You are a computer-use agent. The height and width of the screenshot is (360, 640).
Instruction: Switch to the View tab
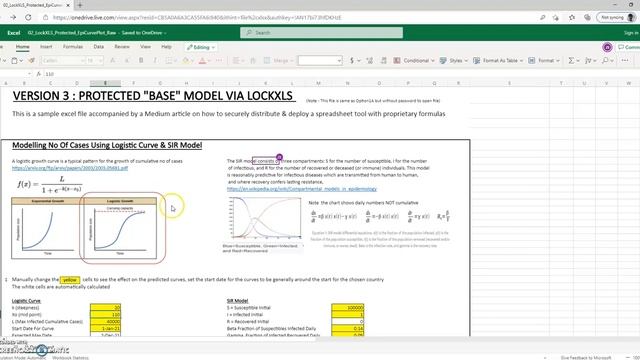click(x=145, y=47)
